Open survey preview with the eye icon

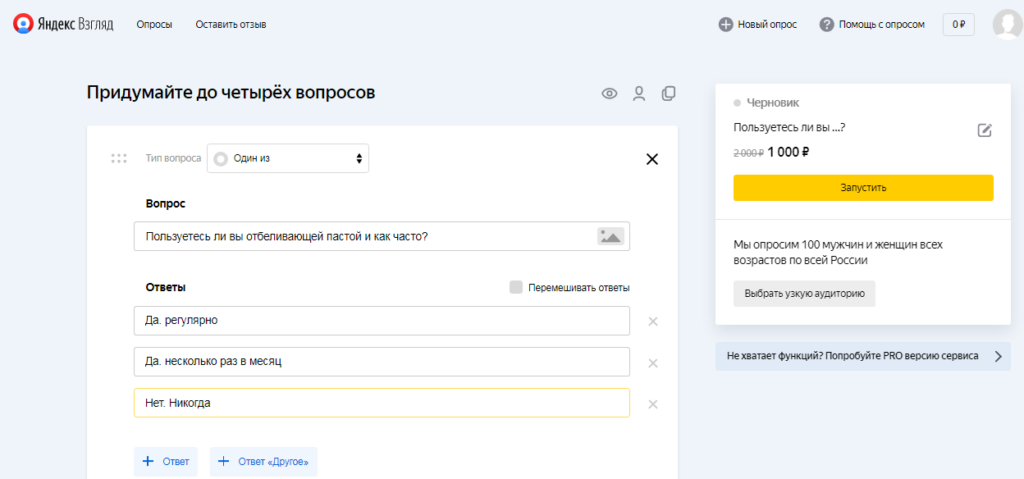[x=609, y=94]
